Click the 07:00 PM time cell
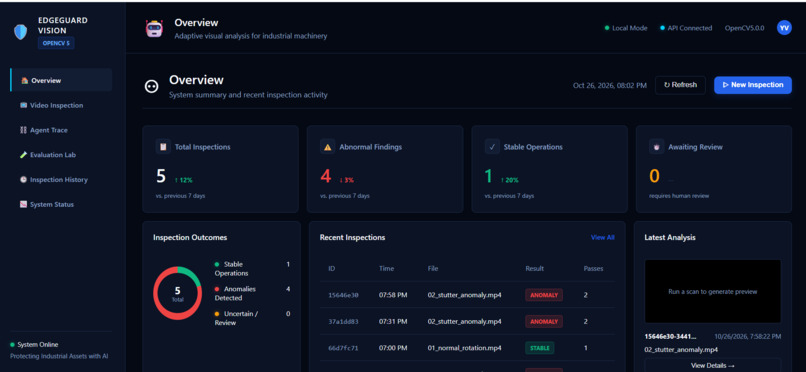 point(393,348)
